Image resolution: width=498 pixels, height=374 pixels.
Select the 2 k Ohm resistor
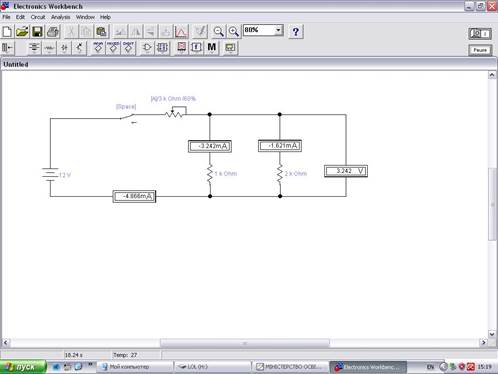pyautogui.click(x=280, y=174)
